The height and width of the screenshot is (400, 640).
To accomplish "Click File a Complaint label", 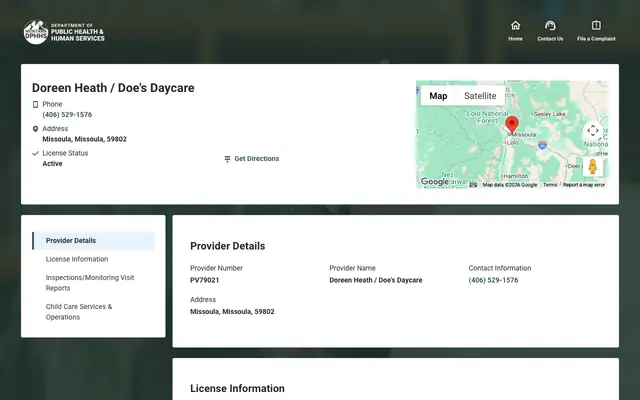I will pos(596,39).
